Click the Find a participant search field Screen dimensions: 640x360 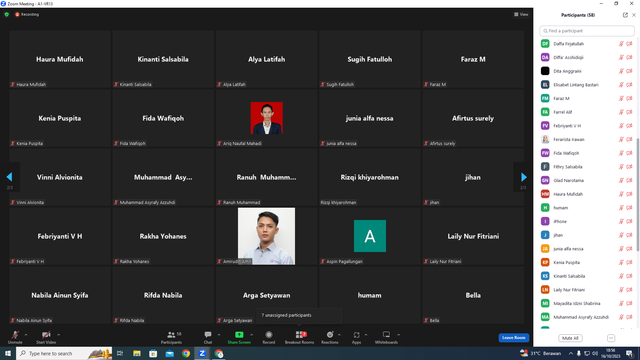[x=587, y=31]
